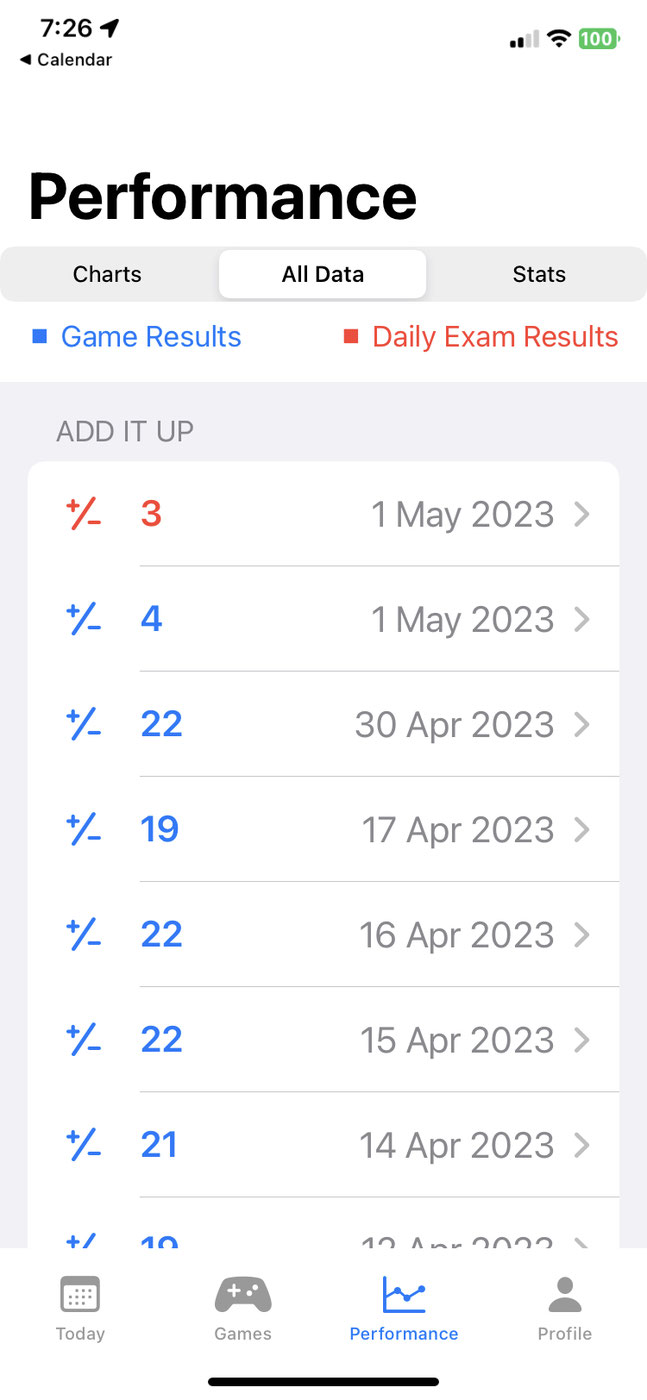Switch to the Charts segment

[x=108, y=274]
